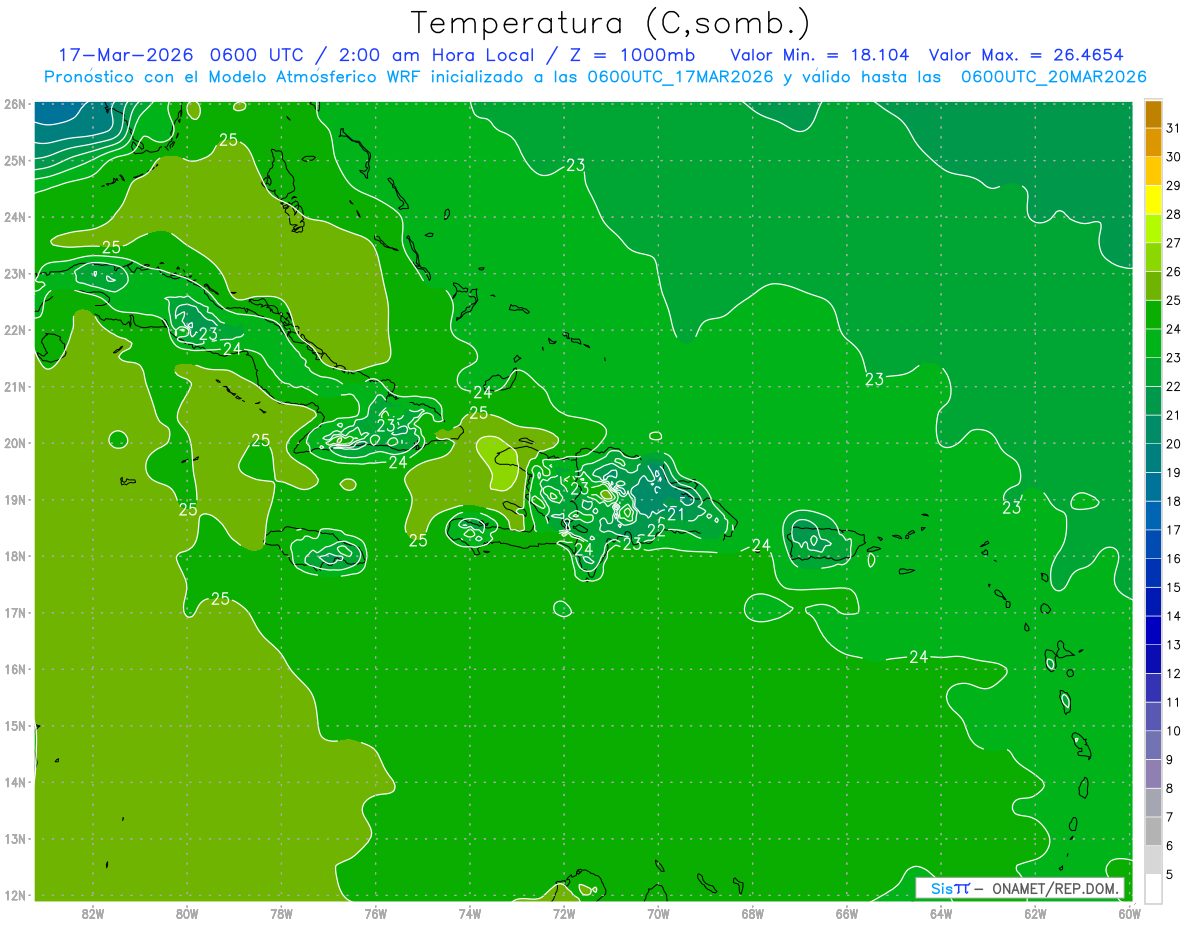Click the '64W' longitude axis label
Viewport: 1200px width, 927px height.
(x=941, y=912)
